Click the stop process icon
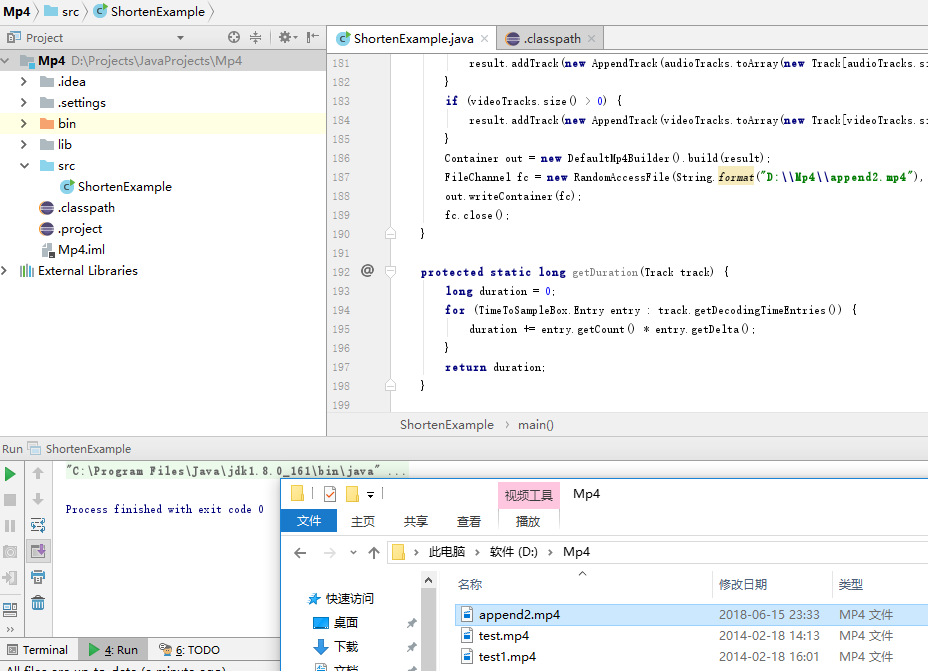Viewport: 928px width, 671px height. pos(10,500)
